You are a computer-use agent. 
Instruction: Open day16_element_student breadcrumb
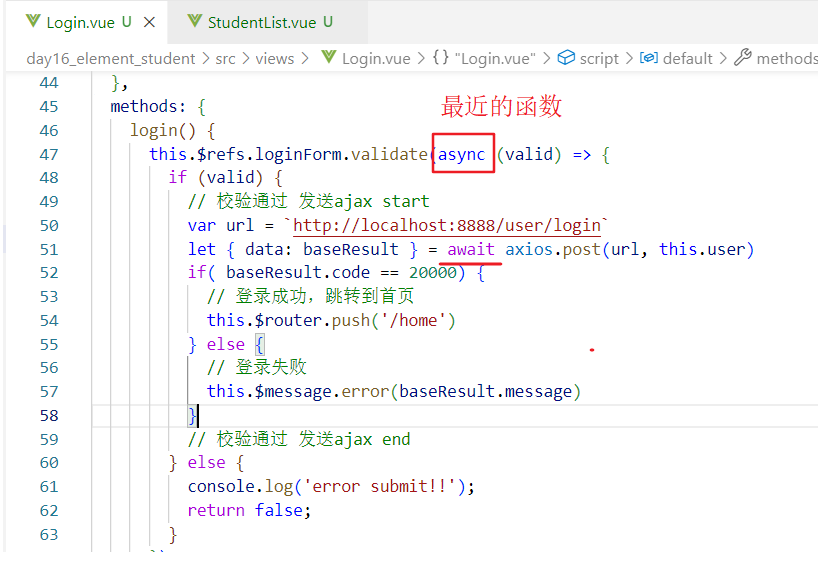(111, 58)
